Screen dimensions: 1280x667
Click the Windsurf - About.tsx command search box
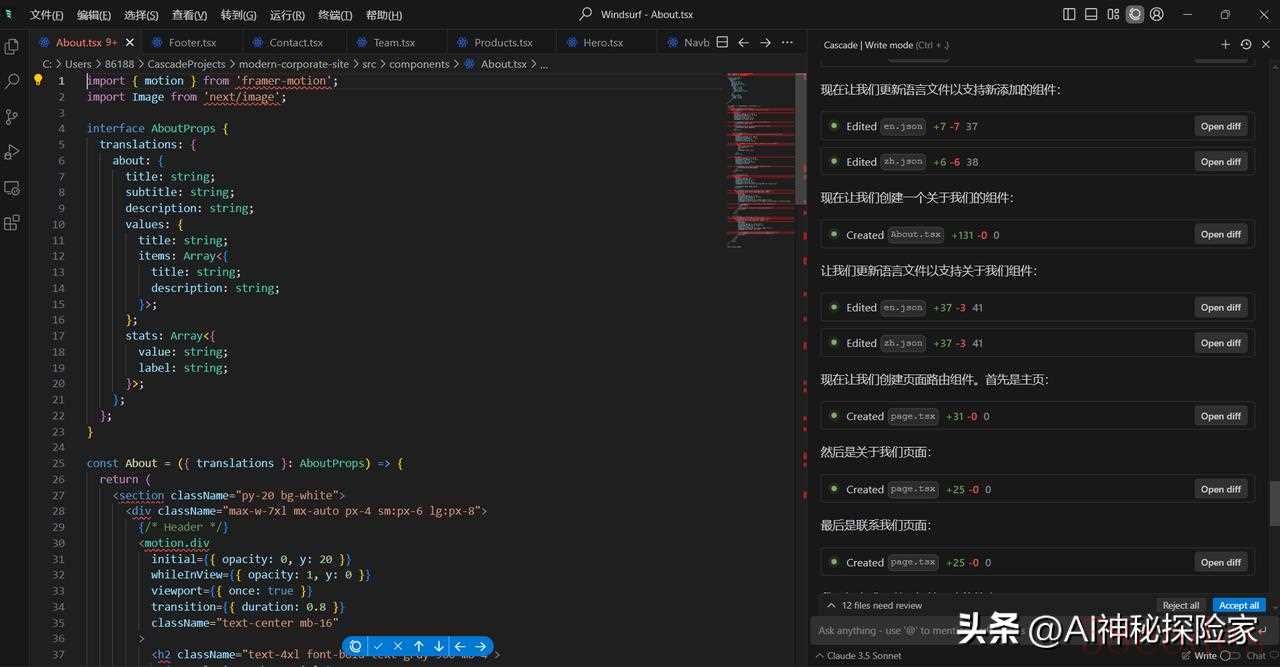point(637,14)
